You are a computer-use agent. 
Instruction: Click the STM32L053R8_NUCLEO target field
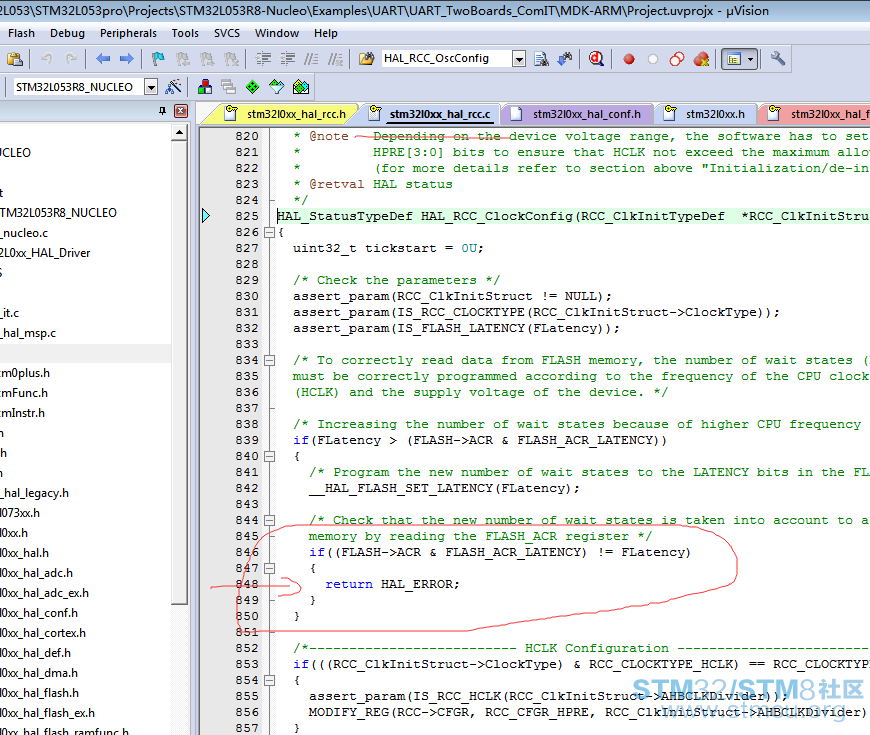pos(78,87)
